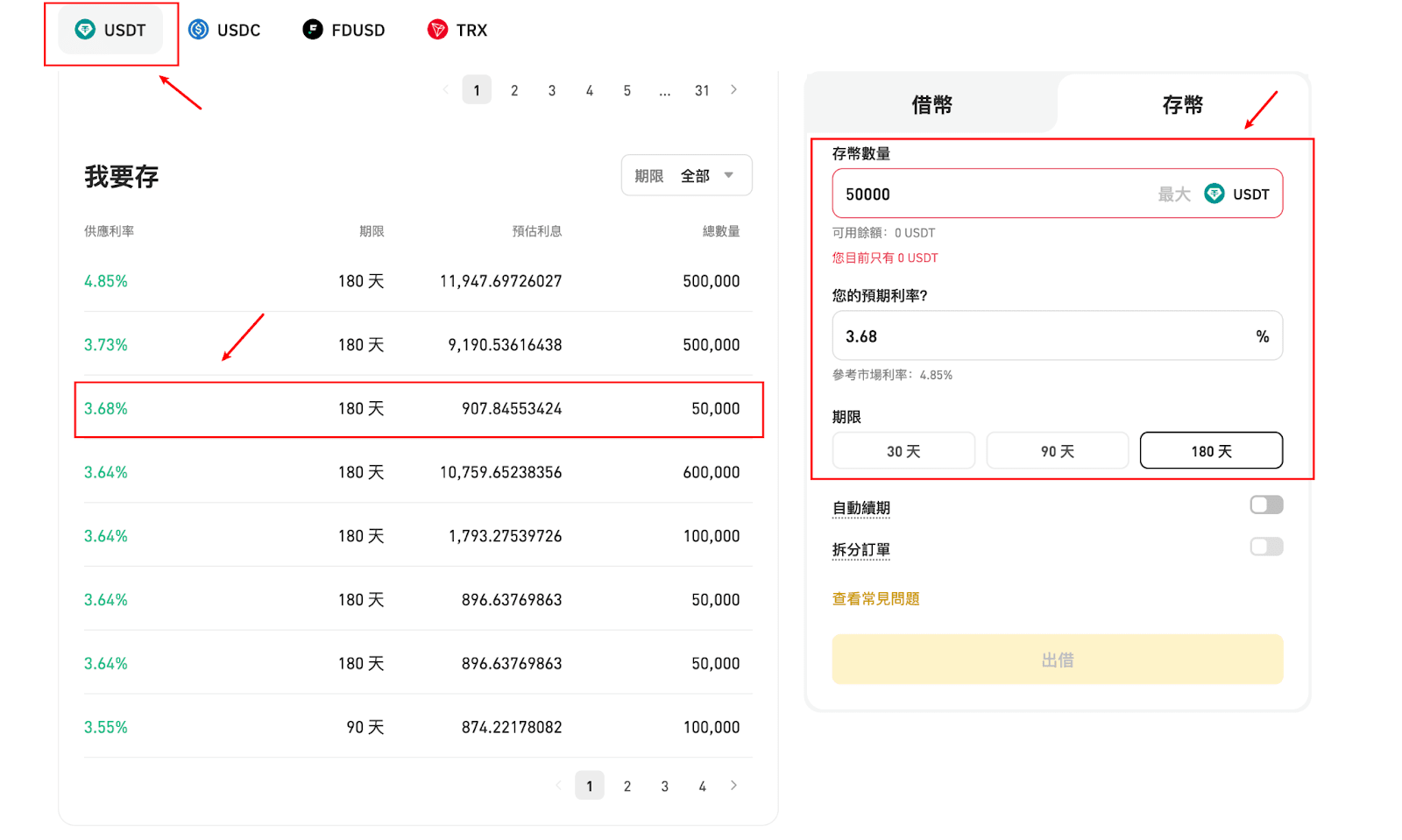Image resolution: width=1402 pixels, height=840 pixels.
Task: Go to page 3 in bottom pagination
Action: pos(665,787)
